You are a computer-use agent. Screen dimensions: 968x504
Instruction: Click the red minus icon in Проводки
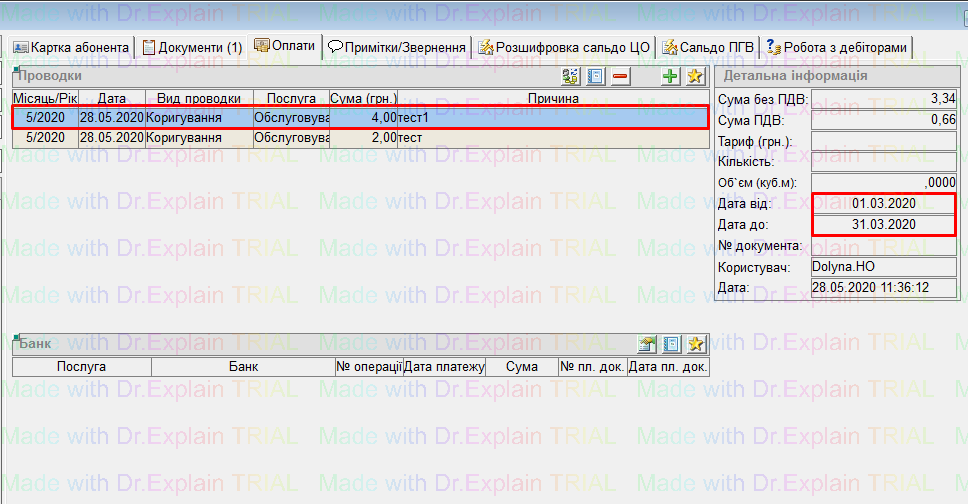click(621, 76)
